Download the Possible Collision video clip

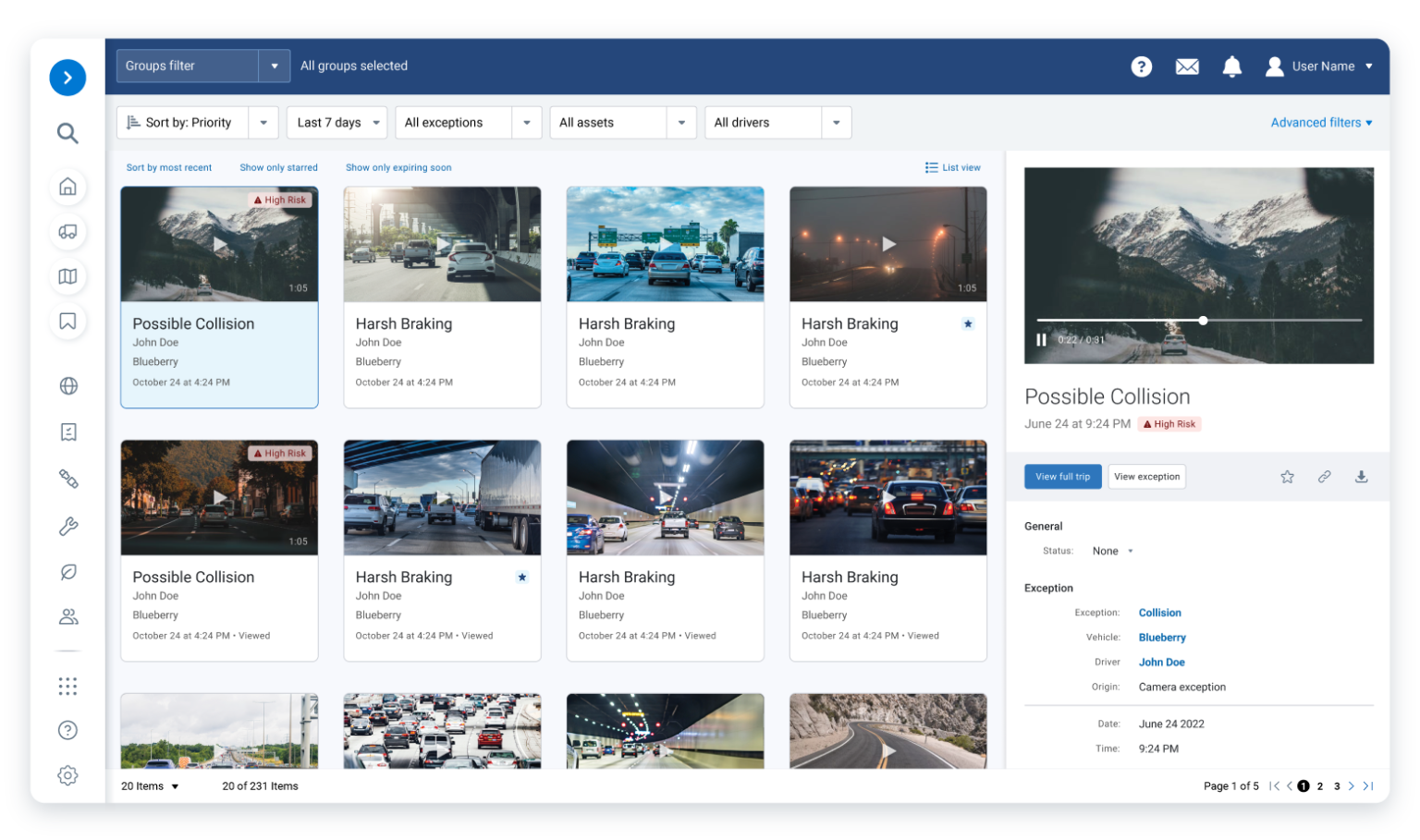pos(1361,477)
